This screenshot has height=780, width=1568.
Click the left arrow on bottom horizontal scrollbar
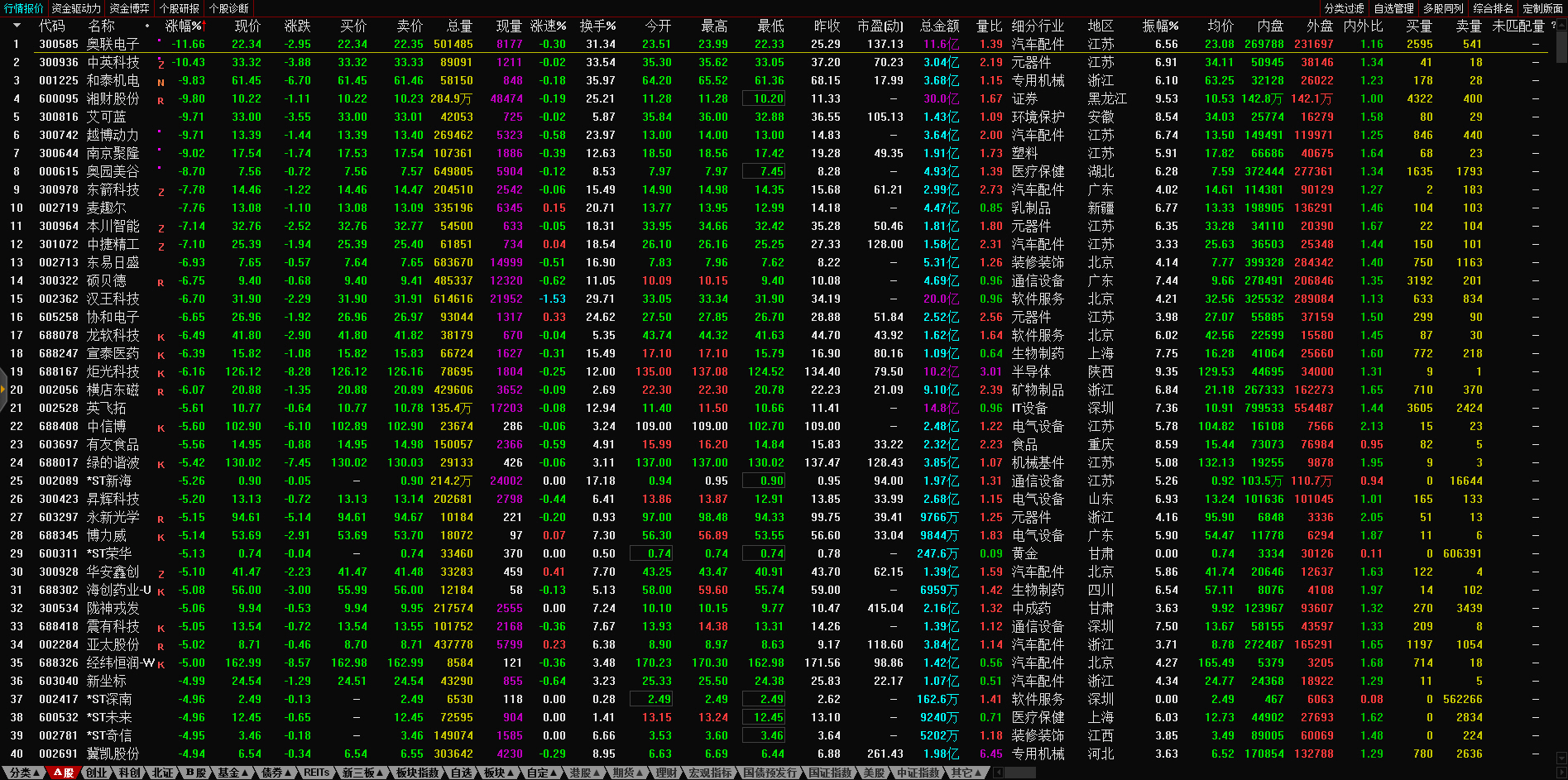[999, 773]
